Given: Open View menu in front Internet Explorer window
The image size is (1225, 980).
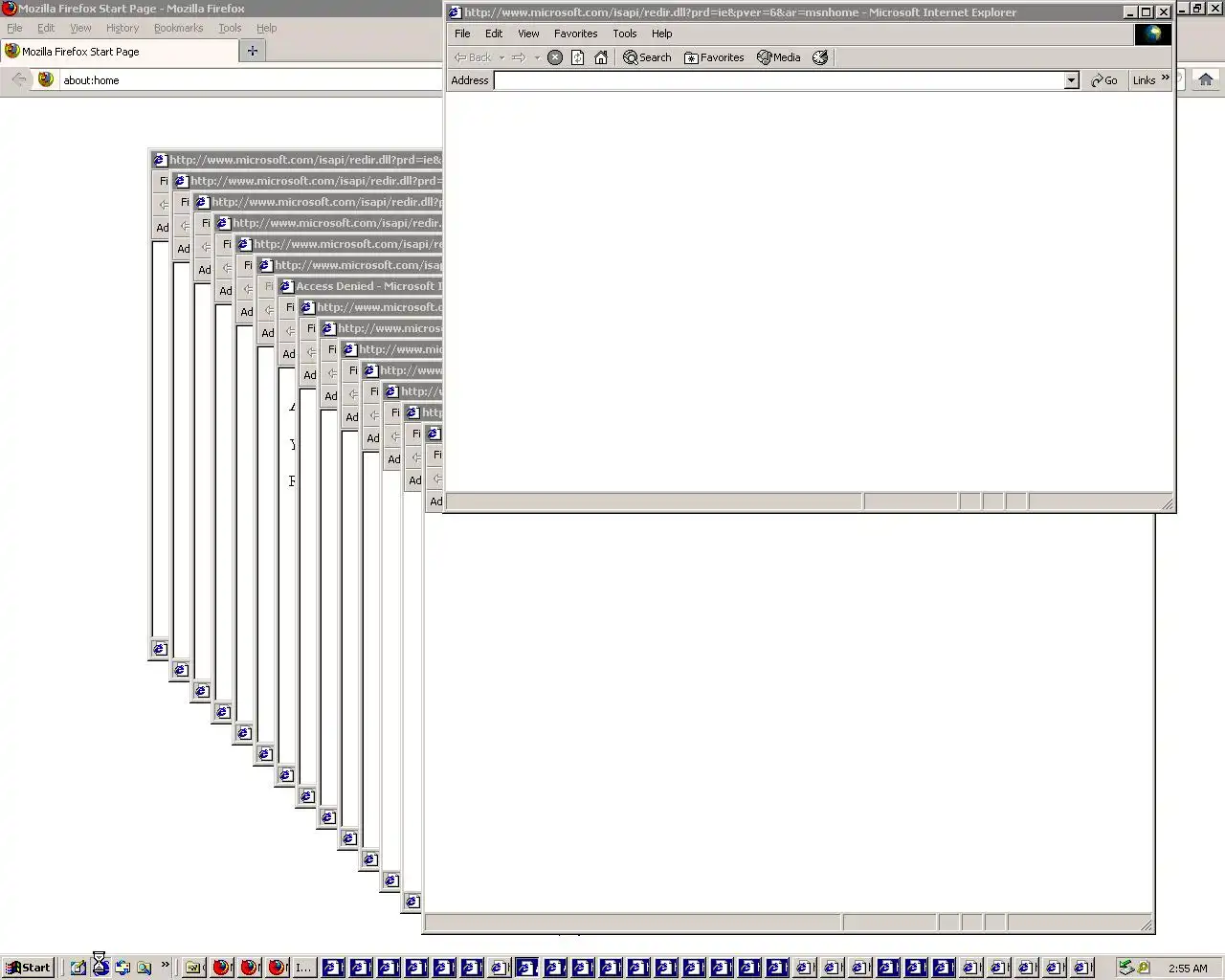Looking at the screenshot, I should pos(528,33).
